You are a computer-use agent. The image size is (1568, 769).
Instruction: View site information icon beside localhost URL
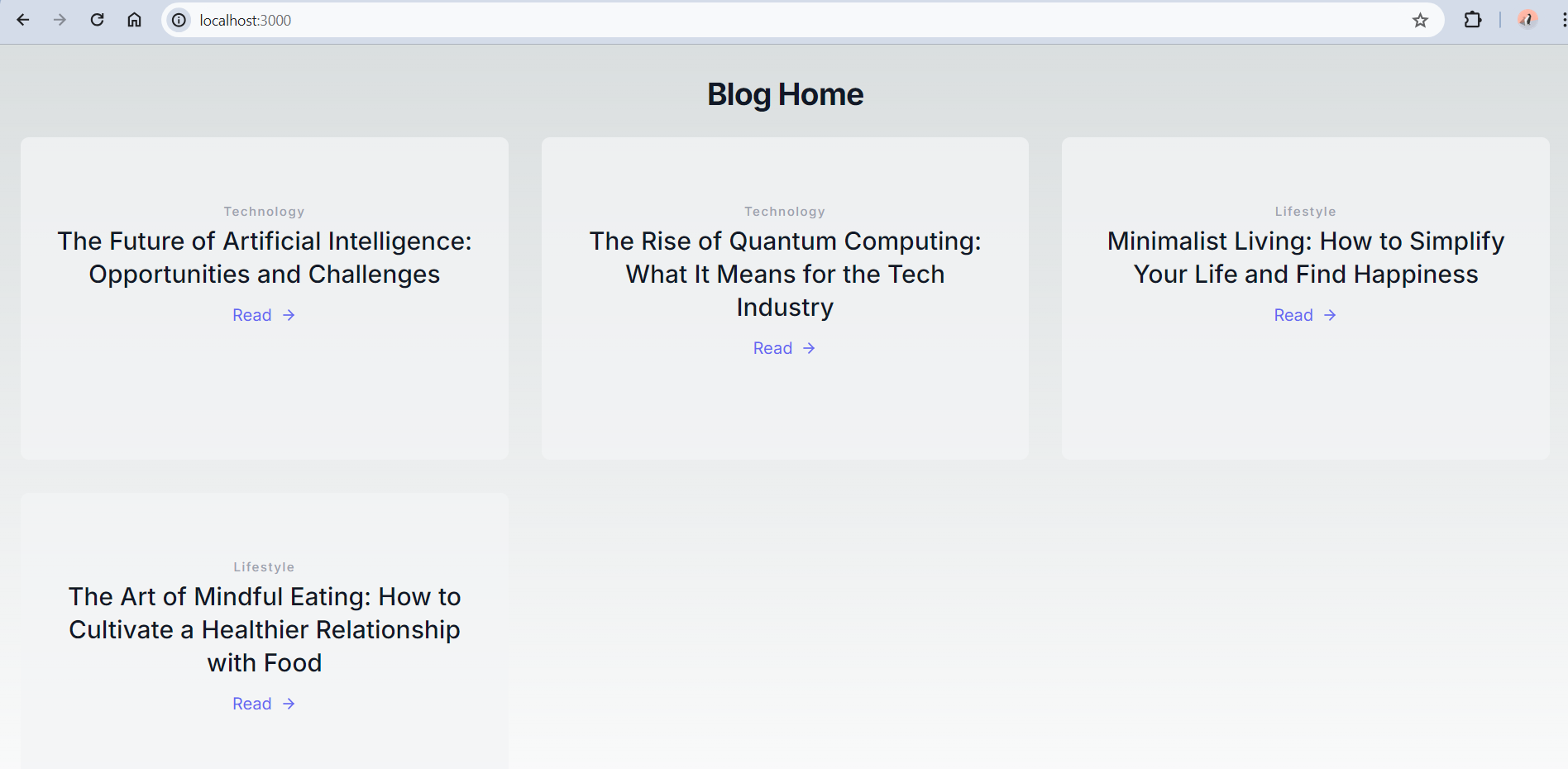click(179, 20)
